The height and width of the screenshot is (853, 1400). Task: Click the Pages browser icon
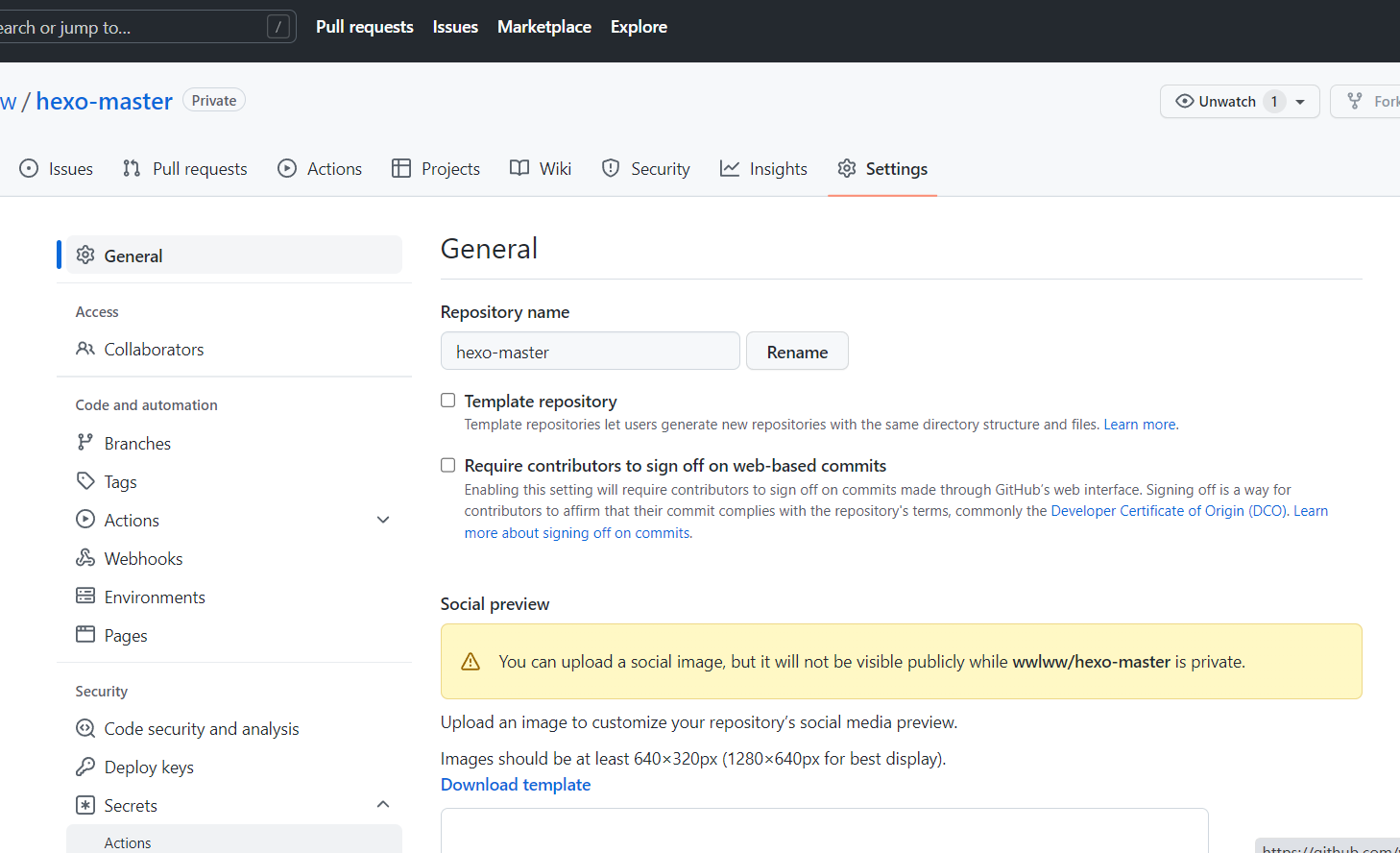tap(85, 634)
